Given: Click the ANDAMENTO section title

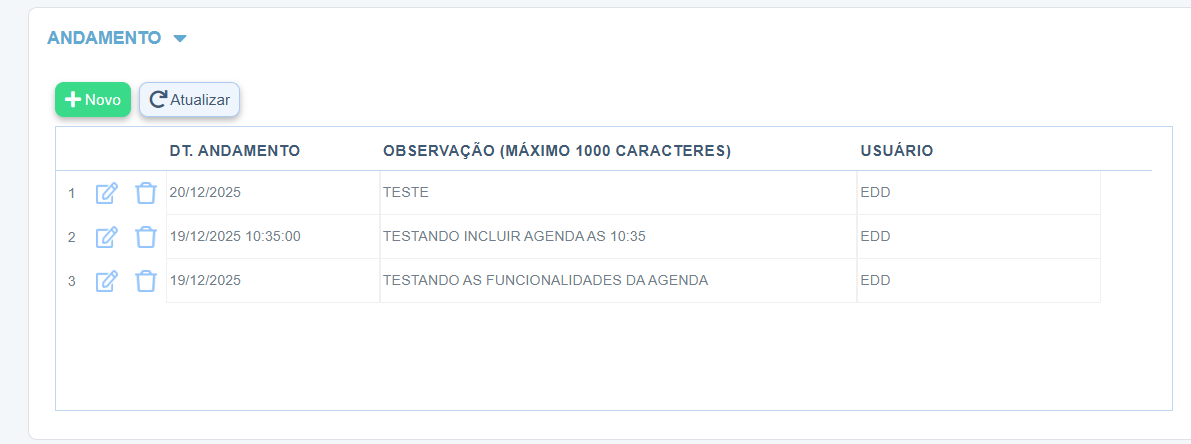Looking at the screenshot, I should (104, 38).
